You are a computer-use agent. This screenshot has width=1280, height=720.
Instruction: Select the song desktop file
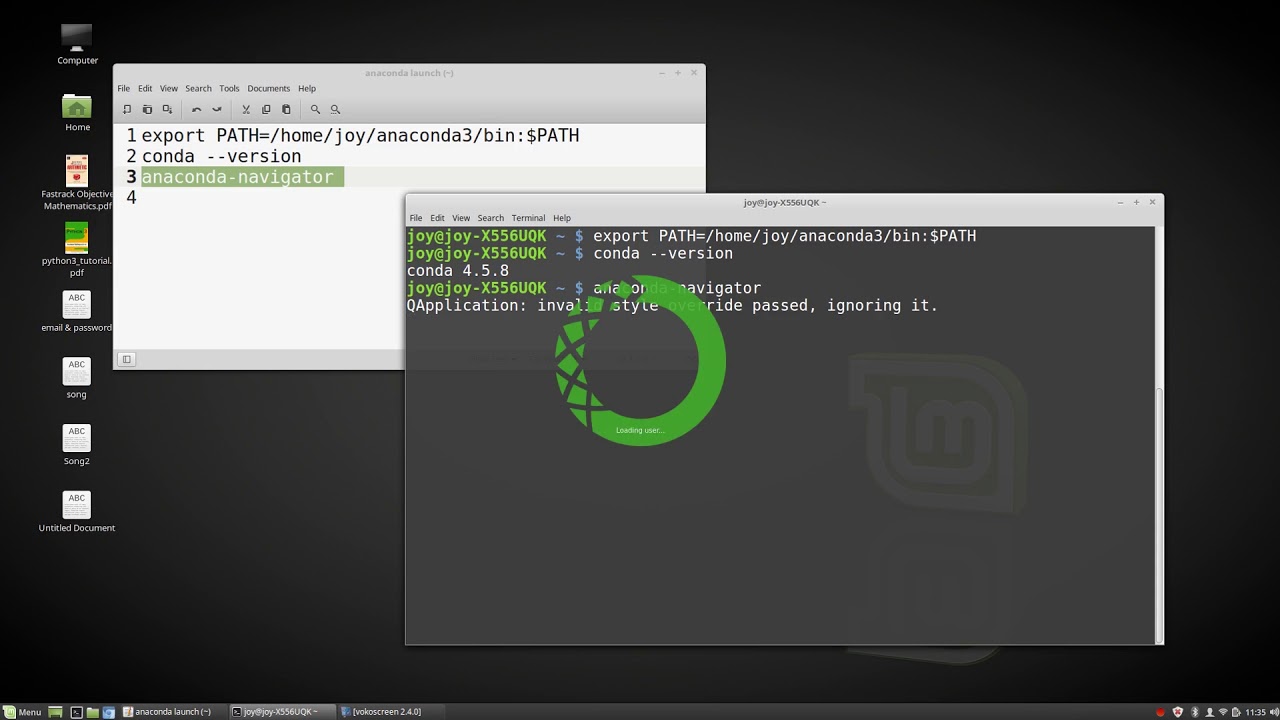click(77, 378)
